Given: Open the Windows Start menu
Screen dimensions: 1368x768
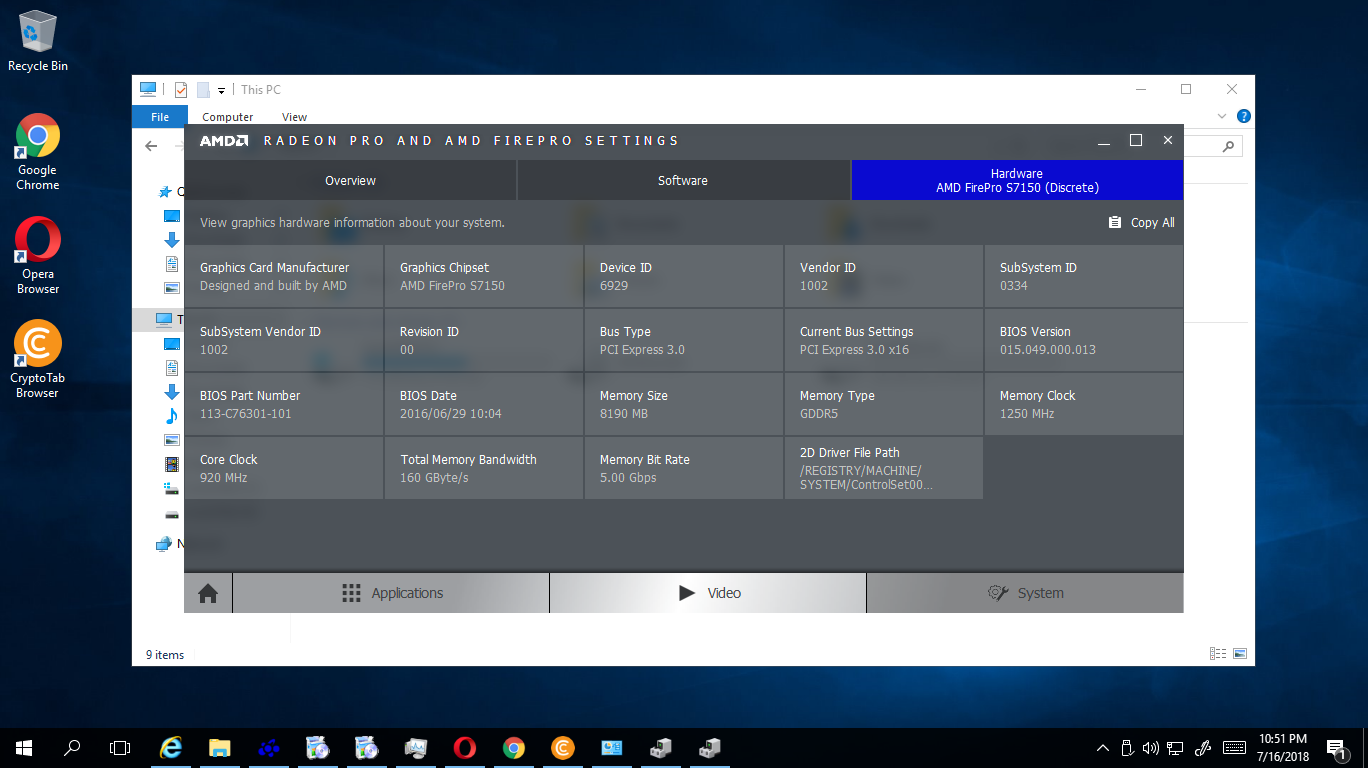Looking at the screenshot, I should click(x=24, y=748).
